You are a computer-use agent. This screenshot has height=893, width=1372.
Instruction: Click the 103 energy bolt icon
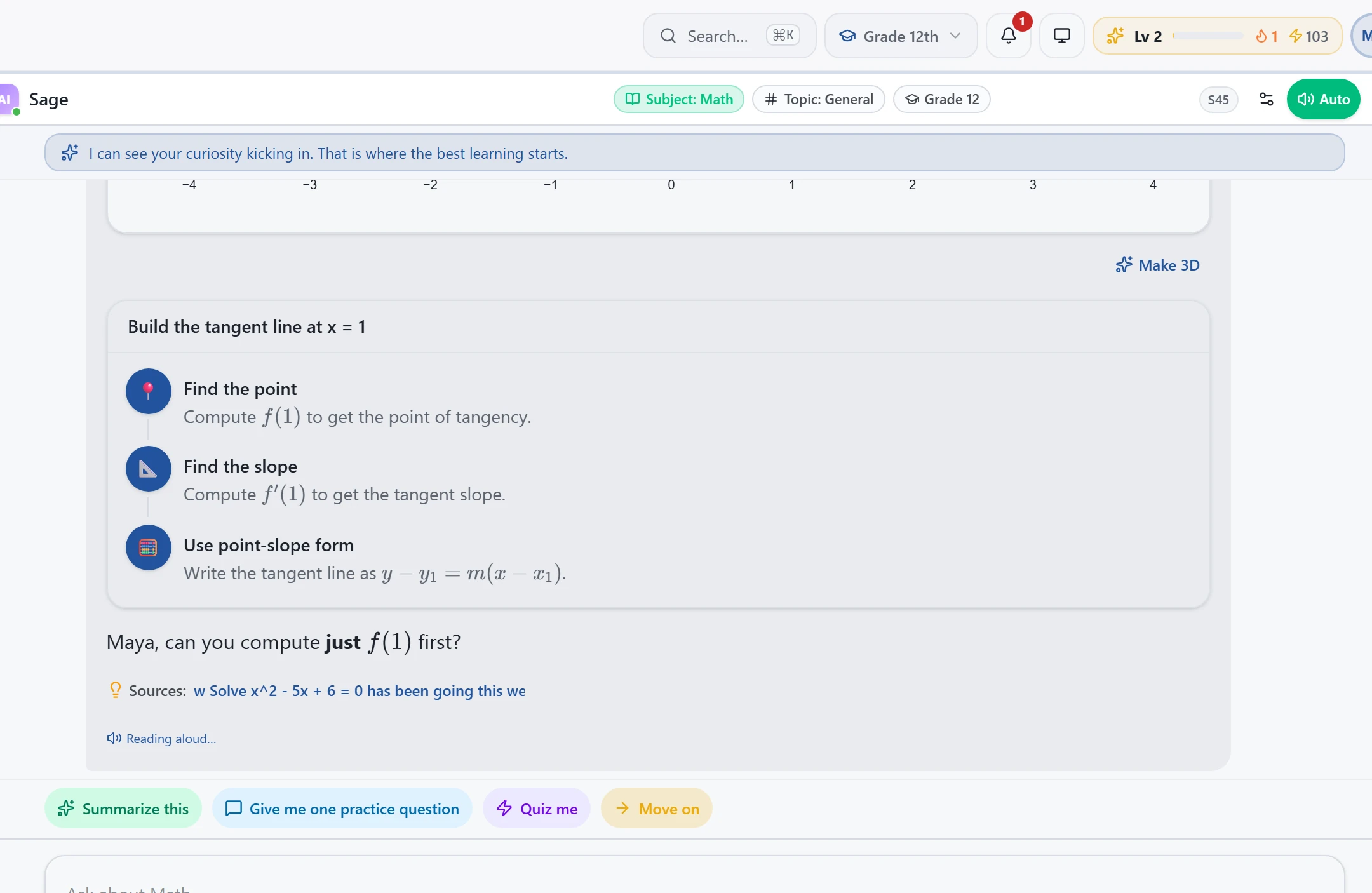(x=1296, y=36)
